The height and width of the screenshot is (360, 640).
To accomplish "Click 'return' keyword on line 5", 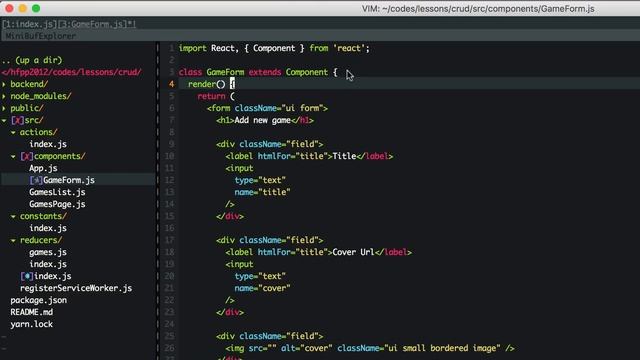I will [211, 96].
